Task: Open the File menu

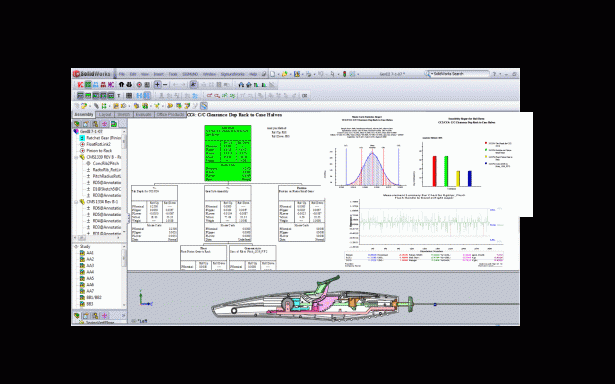Action: tap(122, 74)
